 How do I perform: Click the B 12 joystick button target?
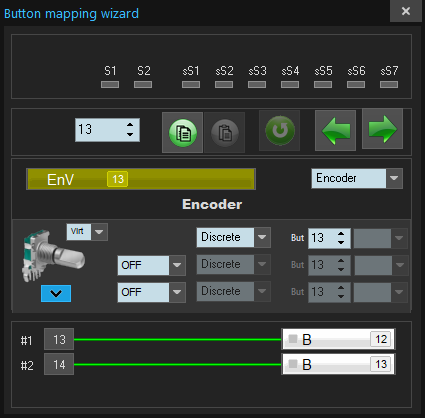339,339
